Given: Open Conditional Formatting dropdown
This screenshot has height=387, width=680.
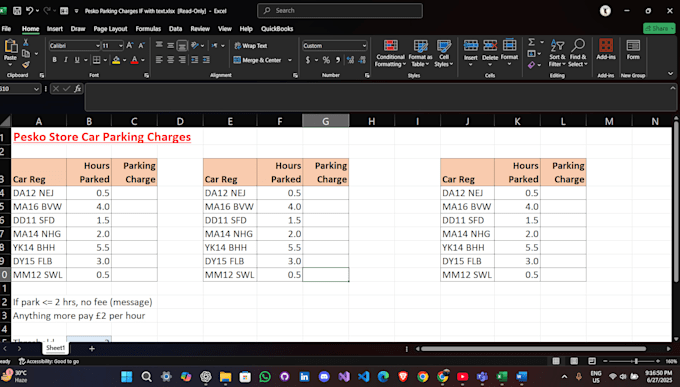Looking at the screenshot, I should pyautogui.click(x=390, y=53).
